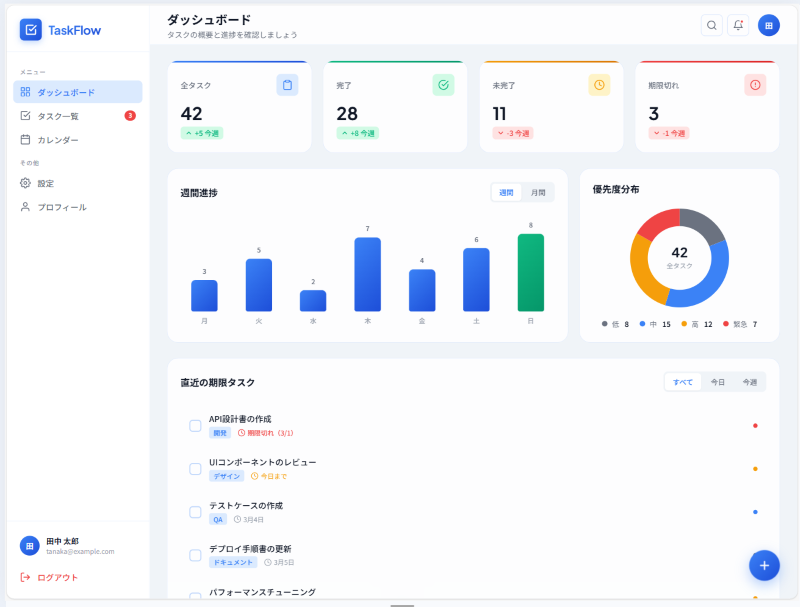Open ダッシュボード in the sidebar menu
The height and width of the screenshot is (607, 800).
tap(78, 92)
